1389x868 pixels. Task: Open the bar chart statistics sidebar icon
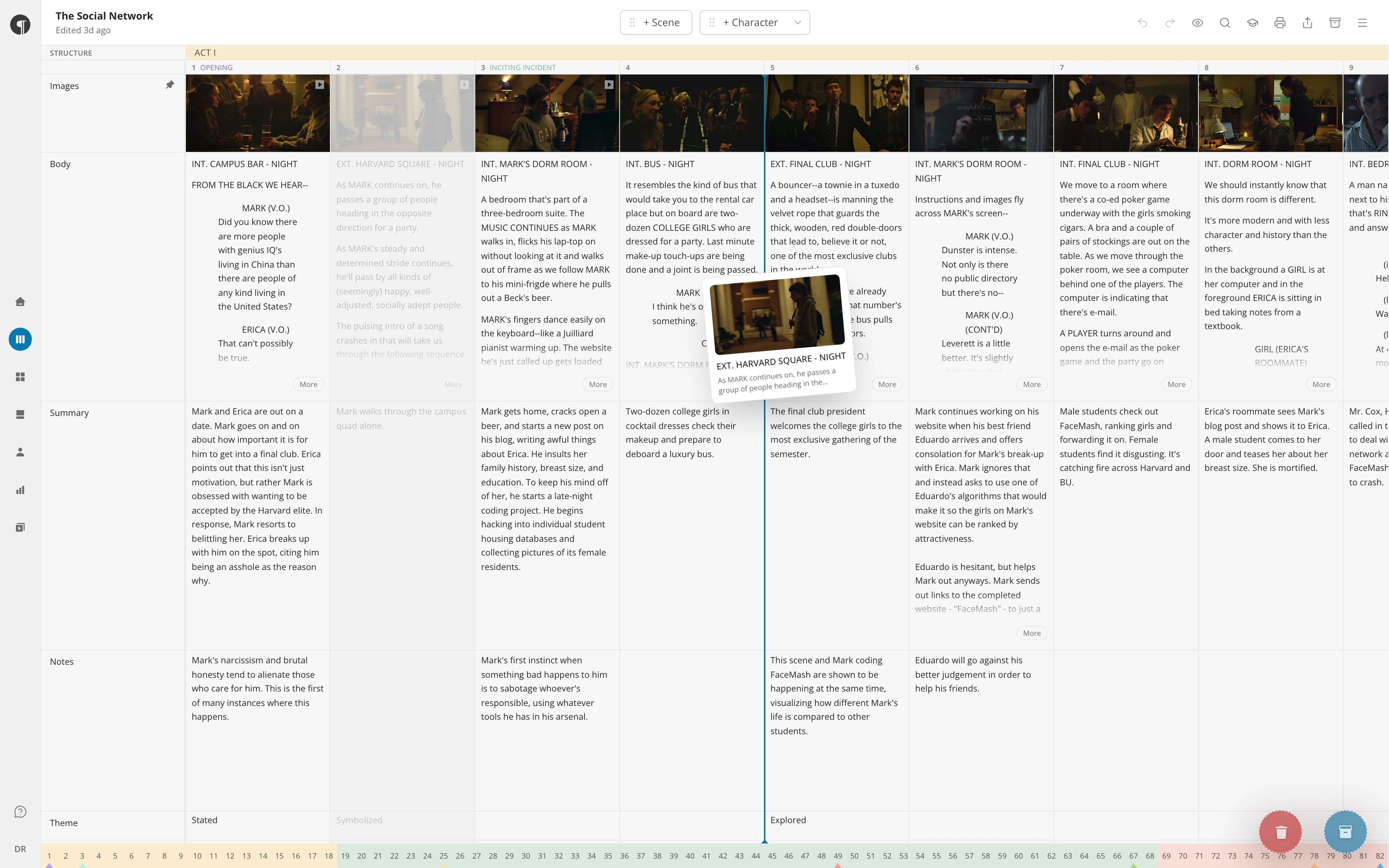pos(20,490)
